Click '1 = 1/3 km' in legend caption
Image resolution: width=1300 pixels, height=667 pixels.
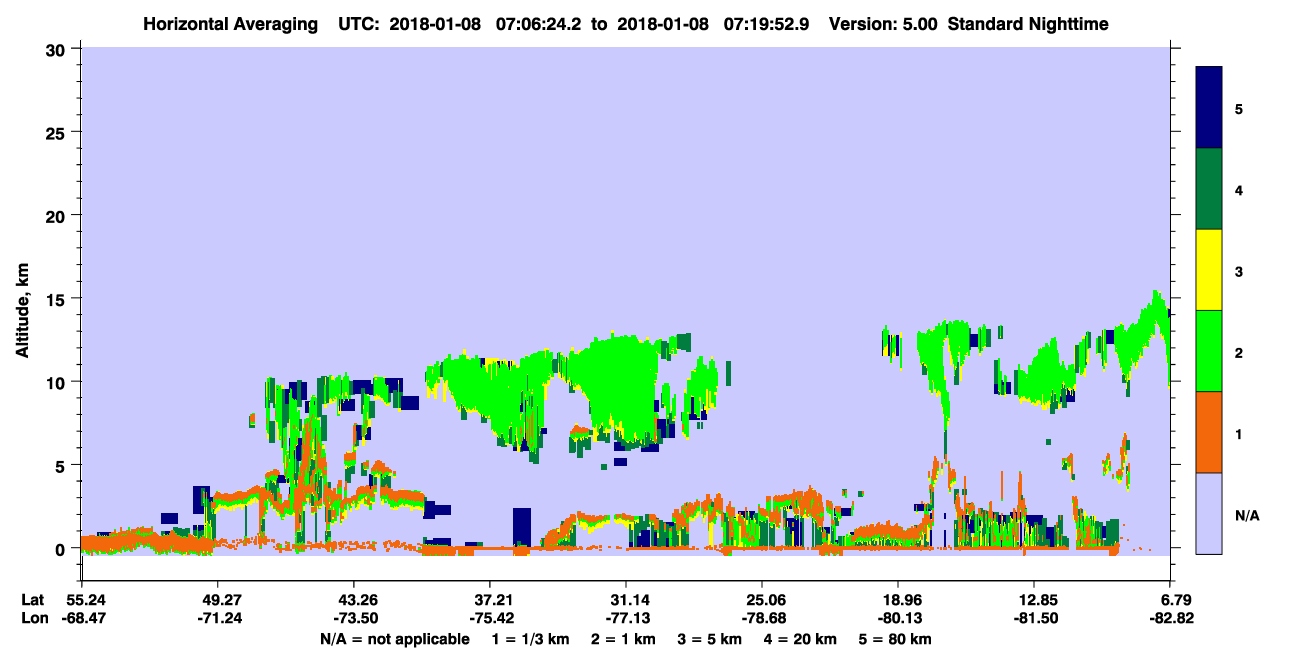(531, 638)
